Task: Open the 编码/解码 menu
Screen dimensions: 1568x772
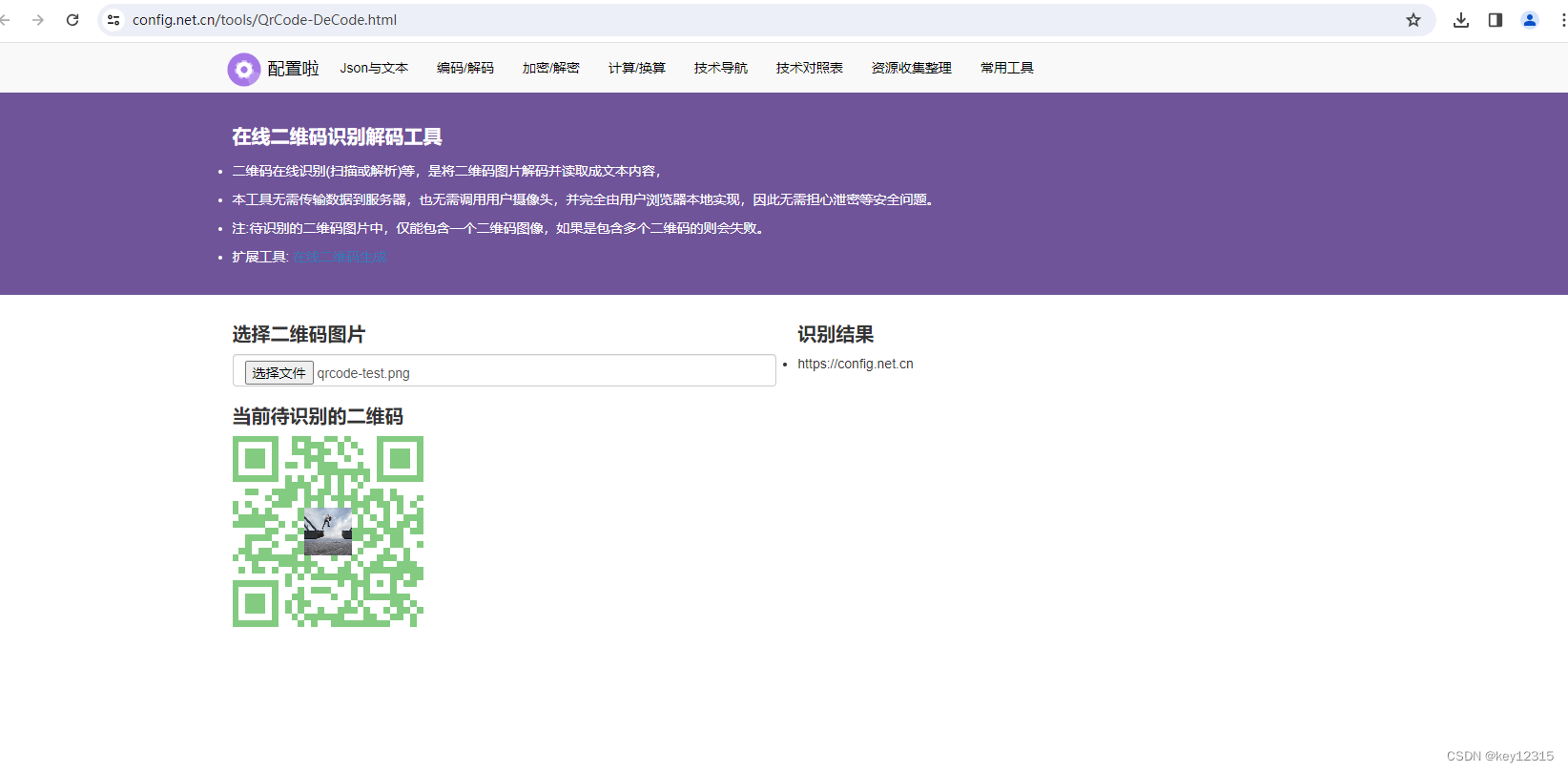Action: [465, 68]
